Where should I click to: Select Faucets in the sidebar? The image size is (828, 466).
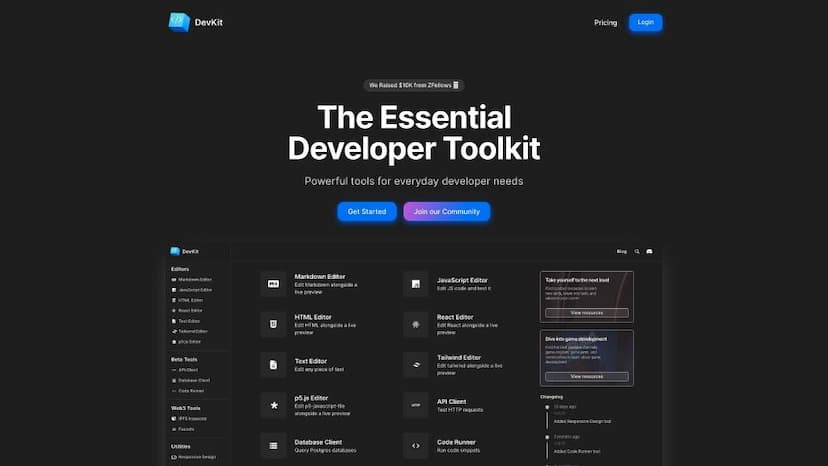[x=183, y=429]
